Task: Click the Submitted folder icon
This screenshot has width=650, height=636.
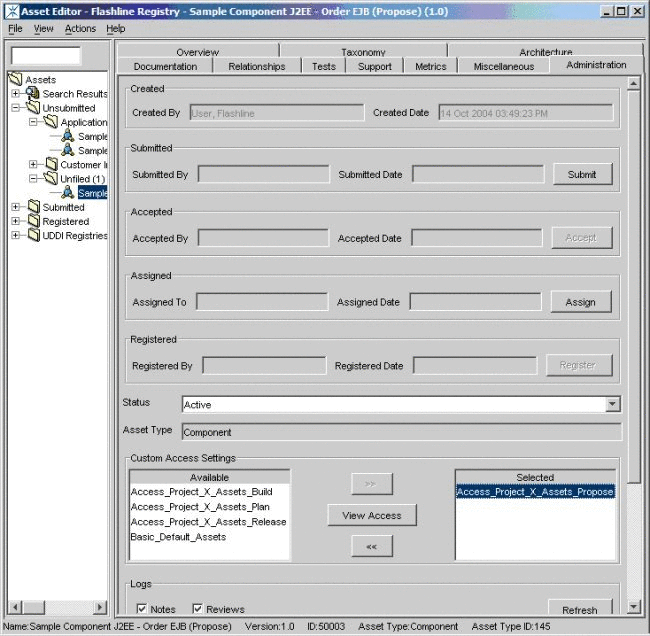Action: coord(33,207)
